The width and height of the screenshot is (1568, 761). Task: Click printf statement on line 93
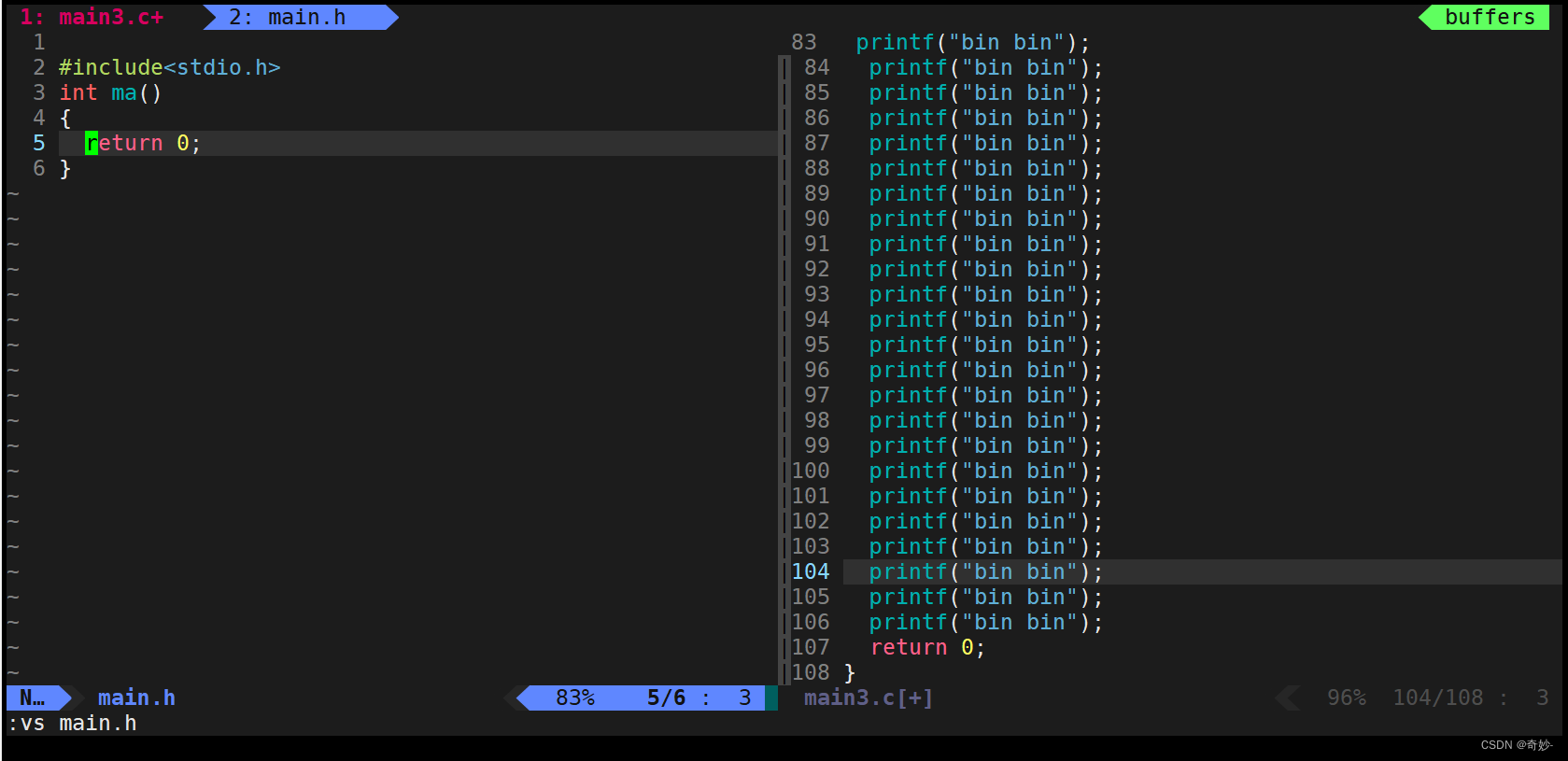[985, 294]
